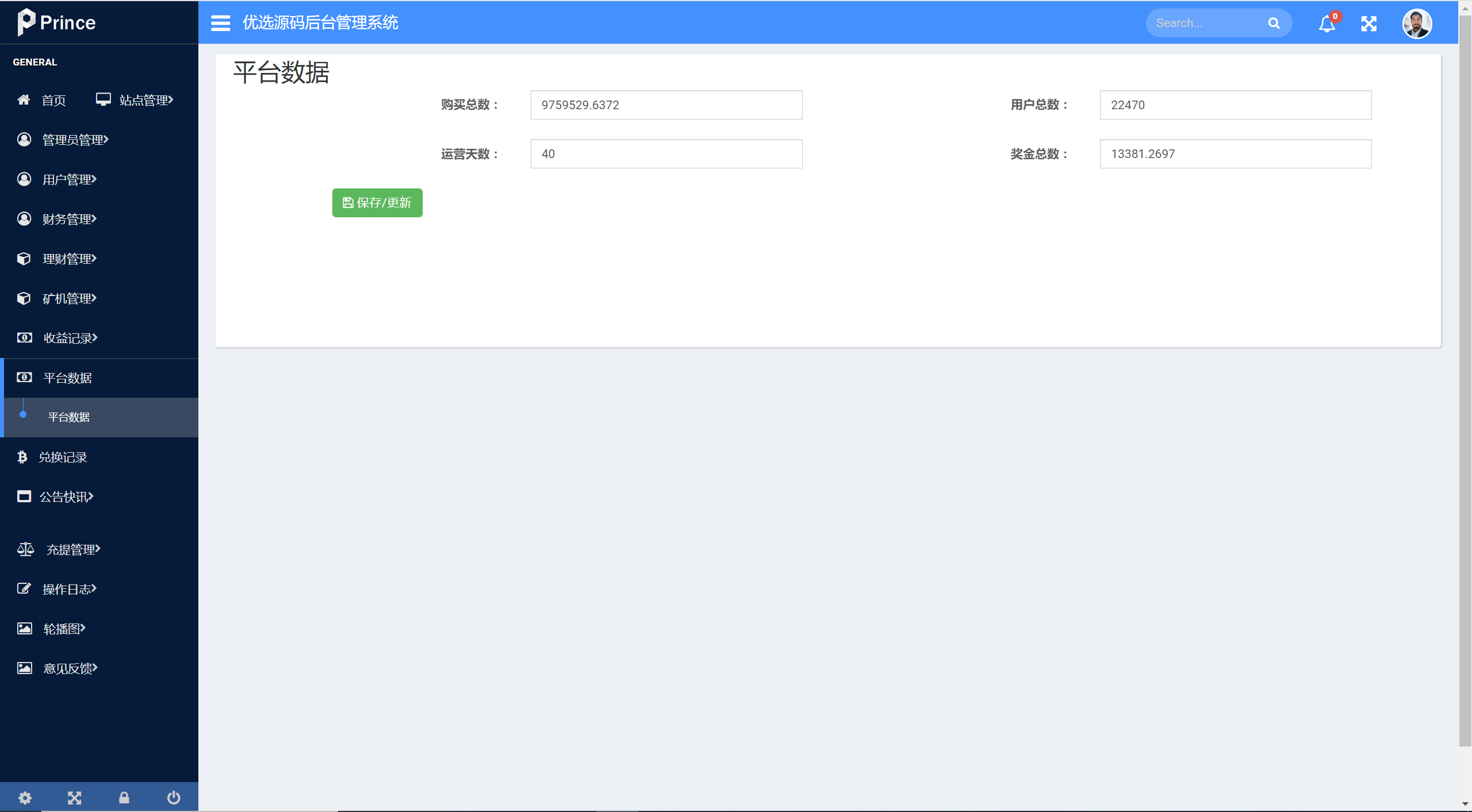
Task: Open the 兑换记录 menu item
Action: tap(62, 457)
